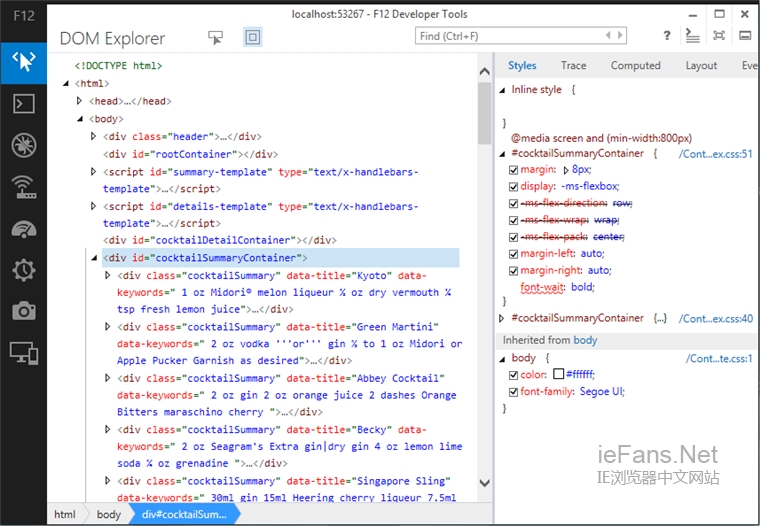Click the DOM tree scrollbar down arrow
This screenshot has height=526, width=760.
point(484,483)
